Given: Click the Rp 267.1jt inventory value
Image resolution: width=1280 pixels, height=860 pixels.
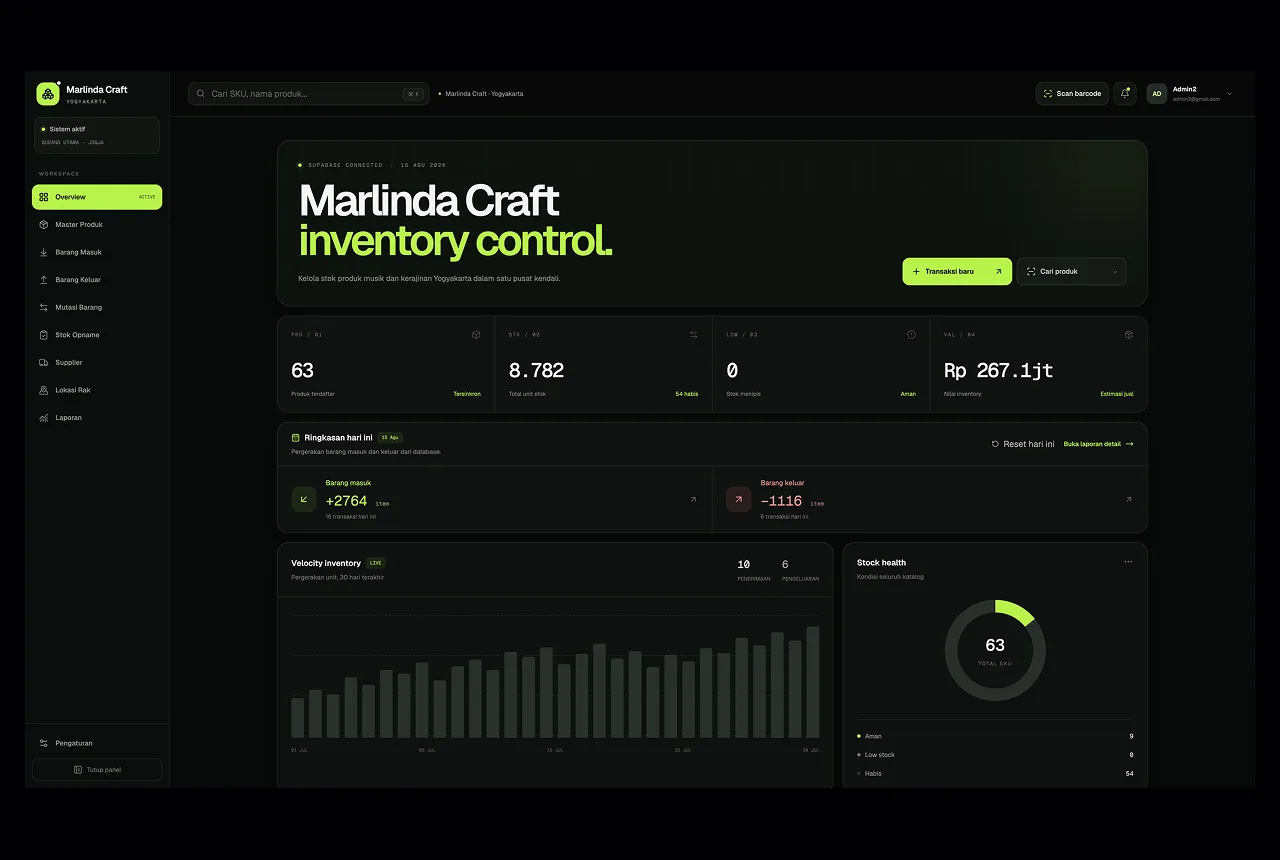Looking at the screenshot, I should (998, 371).
